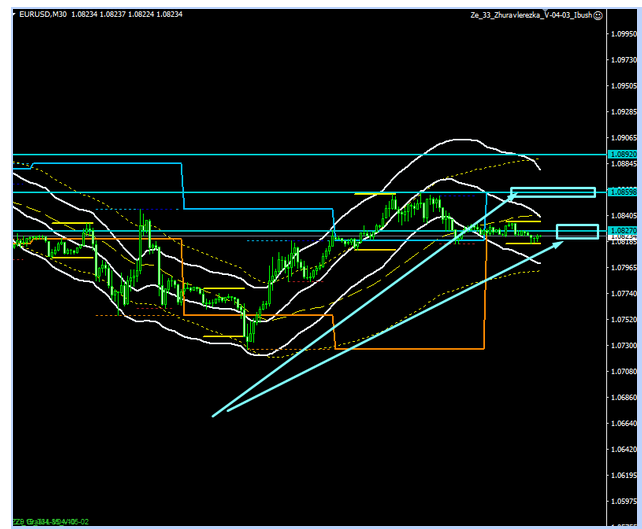Click the lower cyan rectangle near 1.08270
Screen dimensions: 642x529
point(577,232)
